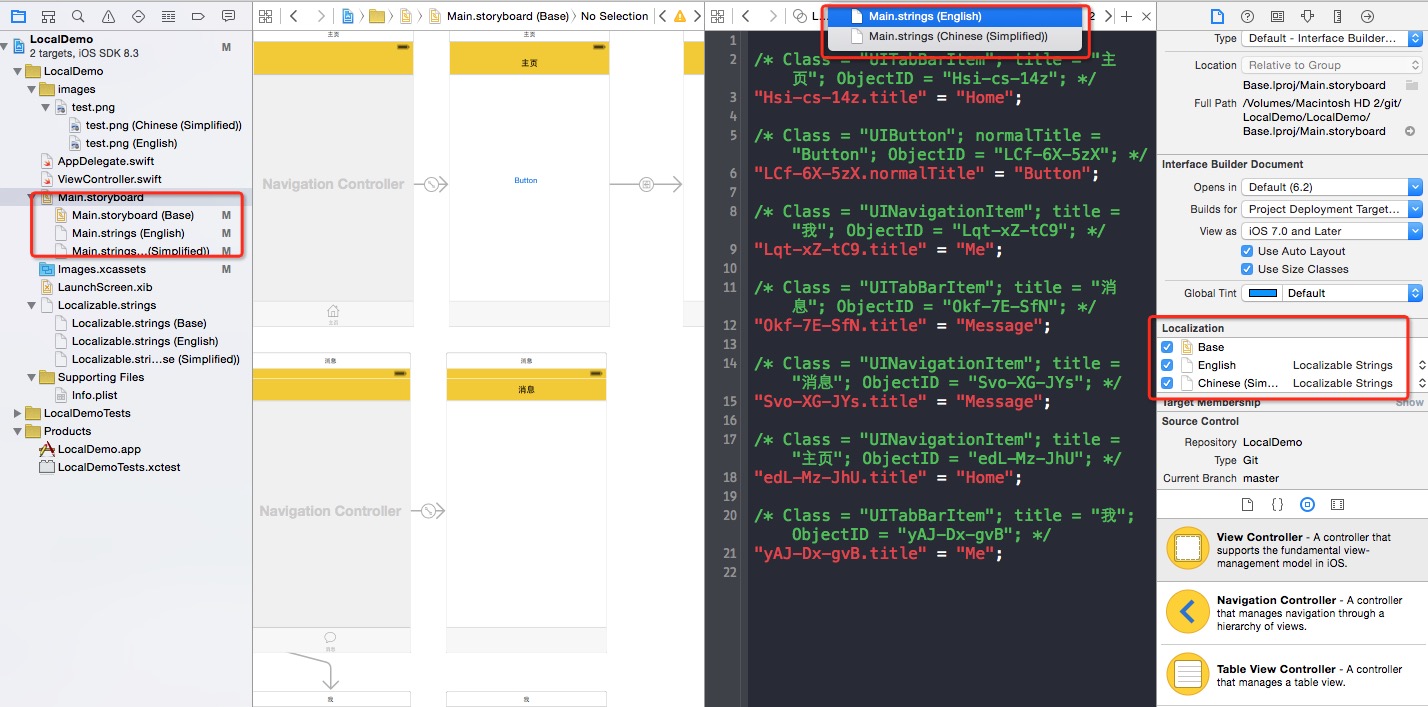Screen dimensions: 1428x707
Task: Select AppDelegate.swift in project navigator
Action: tap(105, 161)
